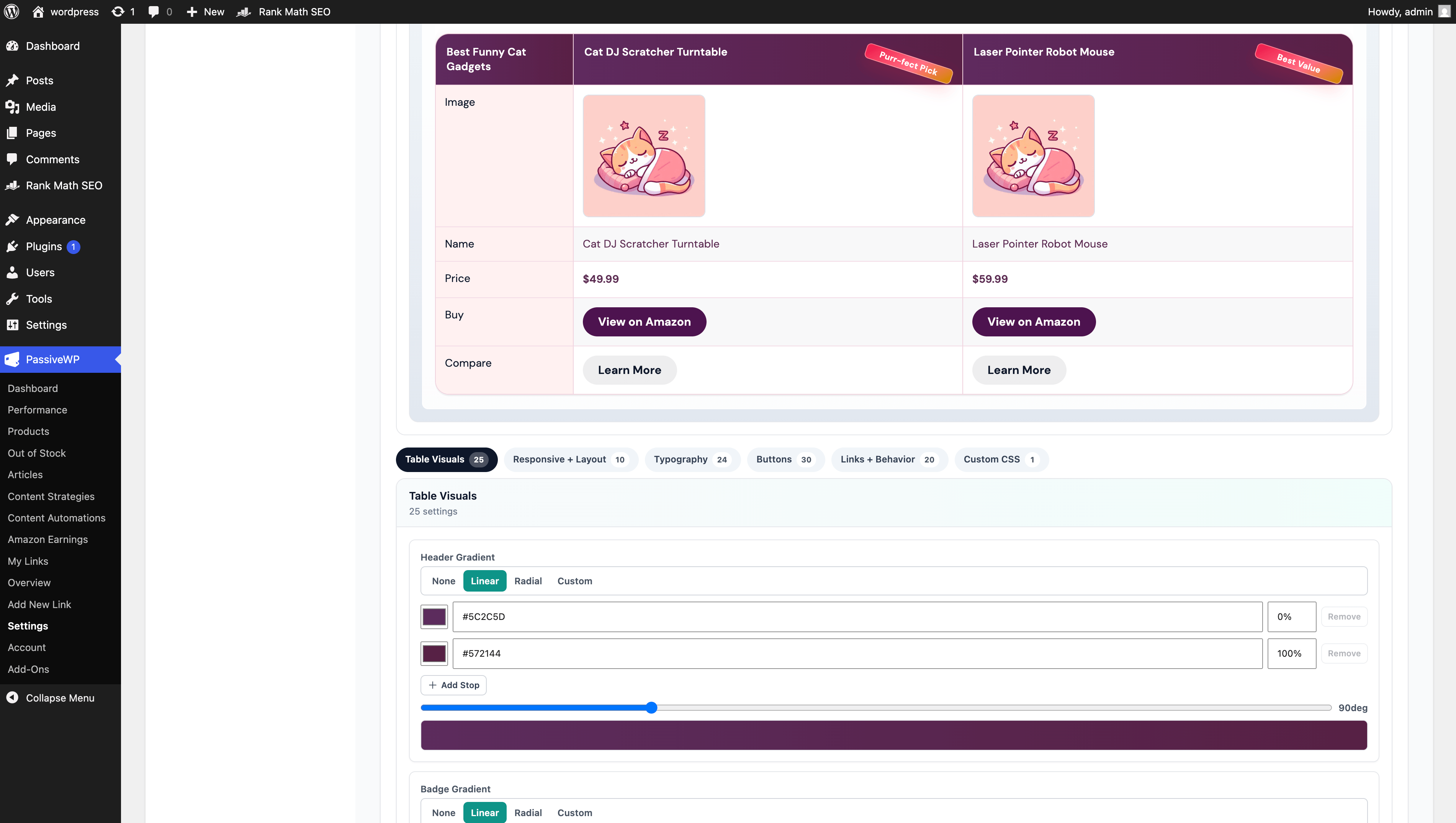Click the PassiveWP plugin icon in the sidebar

tap(12, 359)
